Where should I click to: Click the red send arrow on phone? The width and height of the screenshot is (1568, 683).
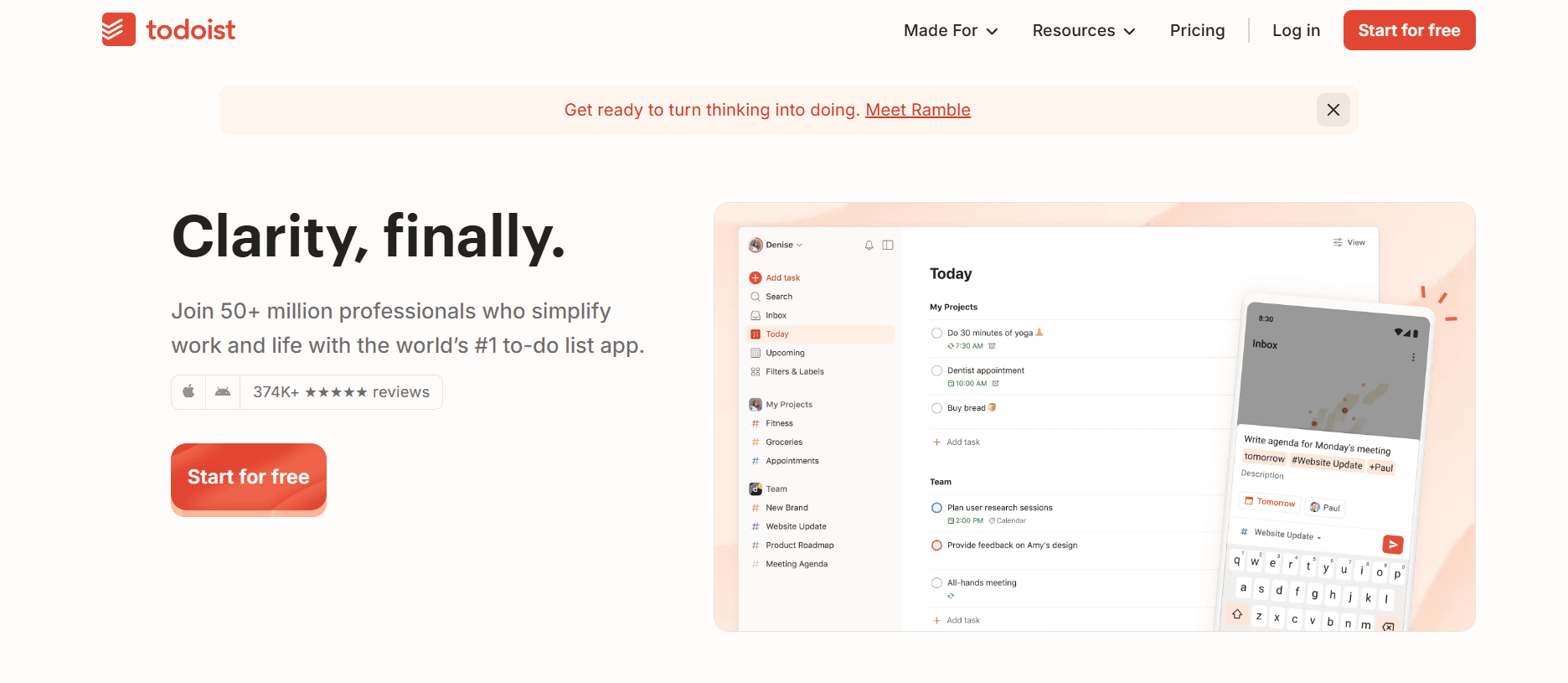point(1392,545)
